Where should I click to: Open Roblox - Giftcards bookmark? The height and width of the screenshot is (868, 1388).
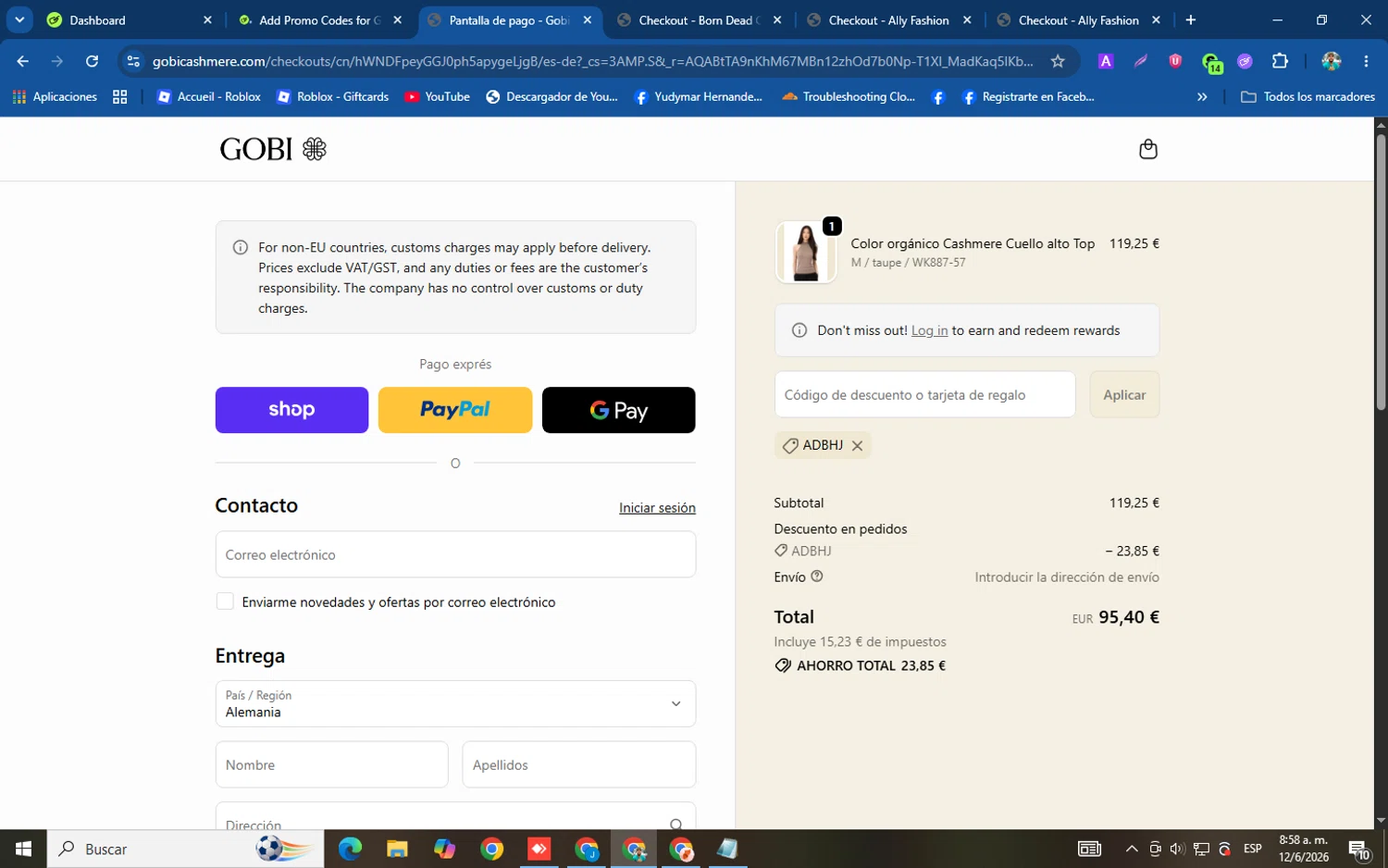point(333,96)
